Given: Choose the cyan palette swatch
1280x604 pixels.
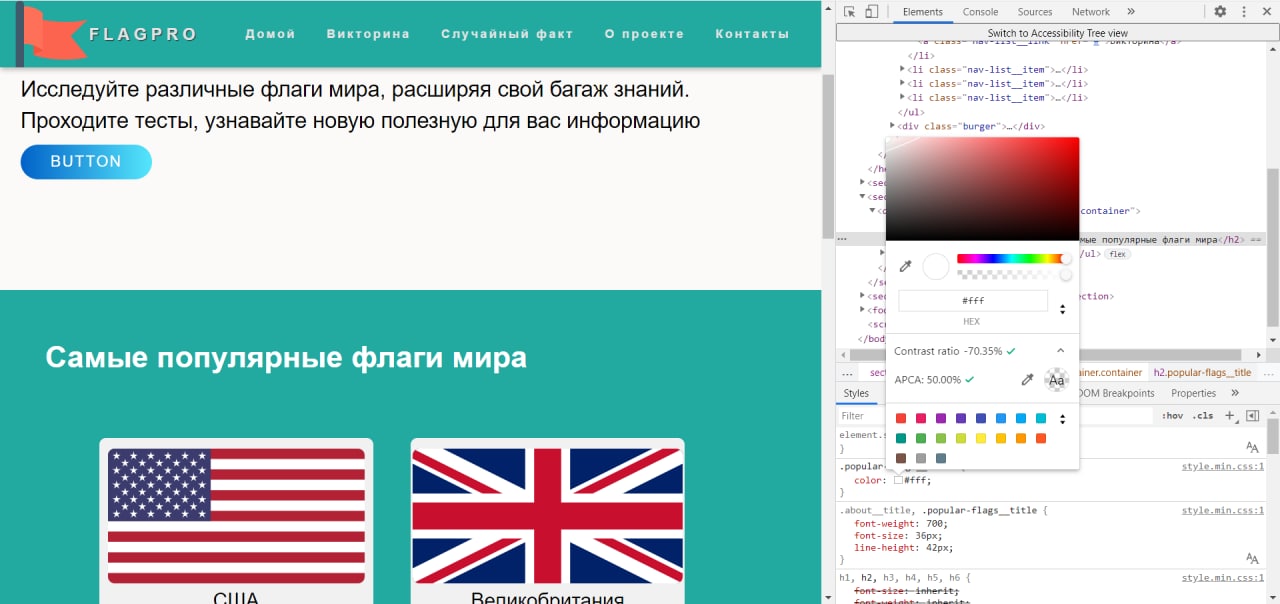Looking at the screenshot, I should pos(1041,418).
